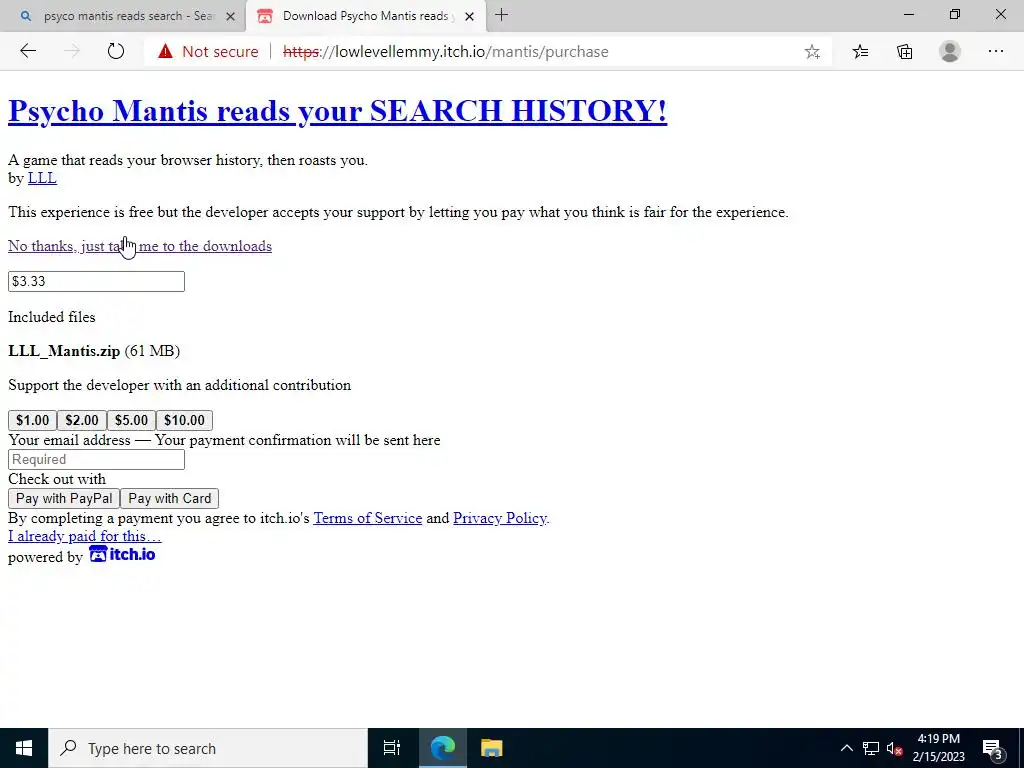The image size is (1024, 768).
Task: Click 'I already paid for this…' link
Action: tap(84, 536)
